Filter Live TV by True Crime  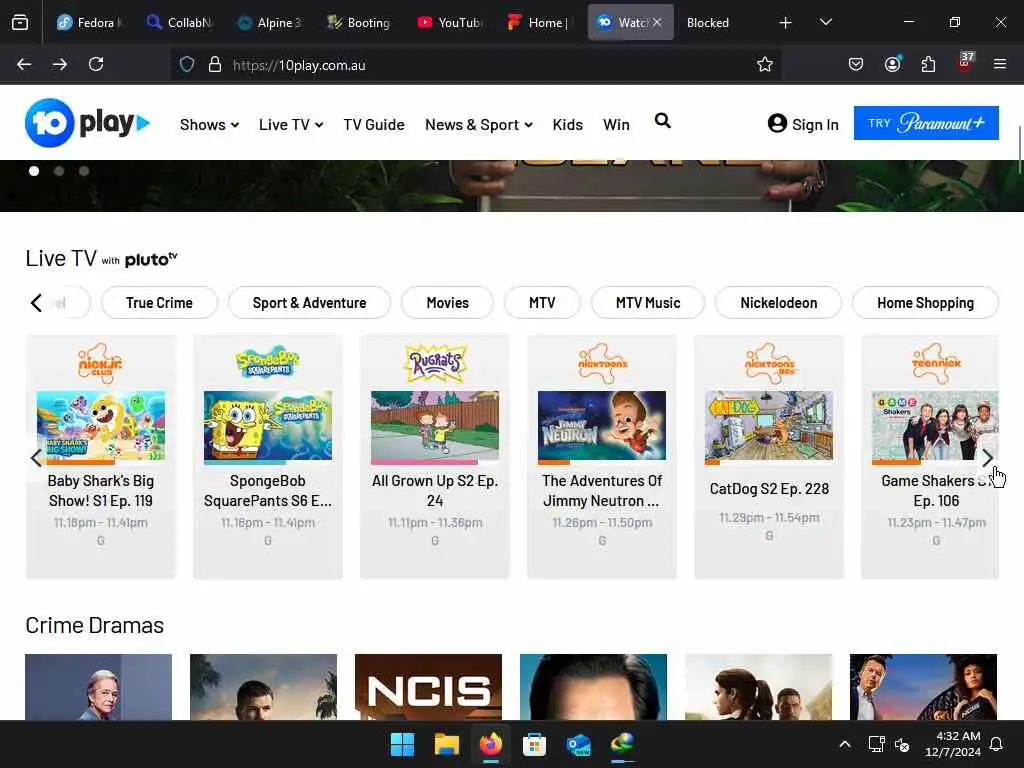[159, 303]
